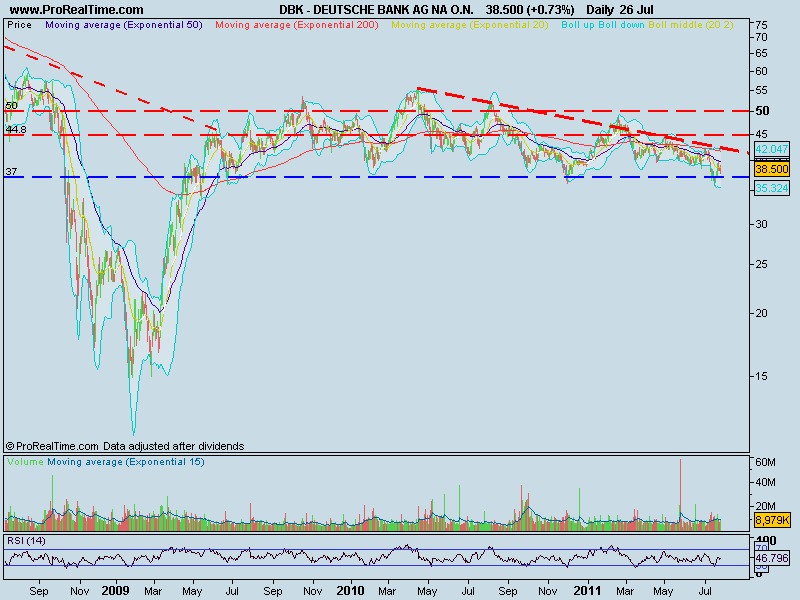Click the Price legend label
The image size is (800, 600).
coord(19,24)
